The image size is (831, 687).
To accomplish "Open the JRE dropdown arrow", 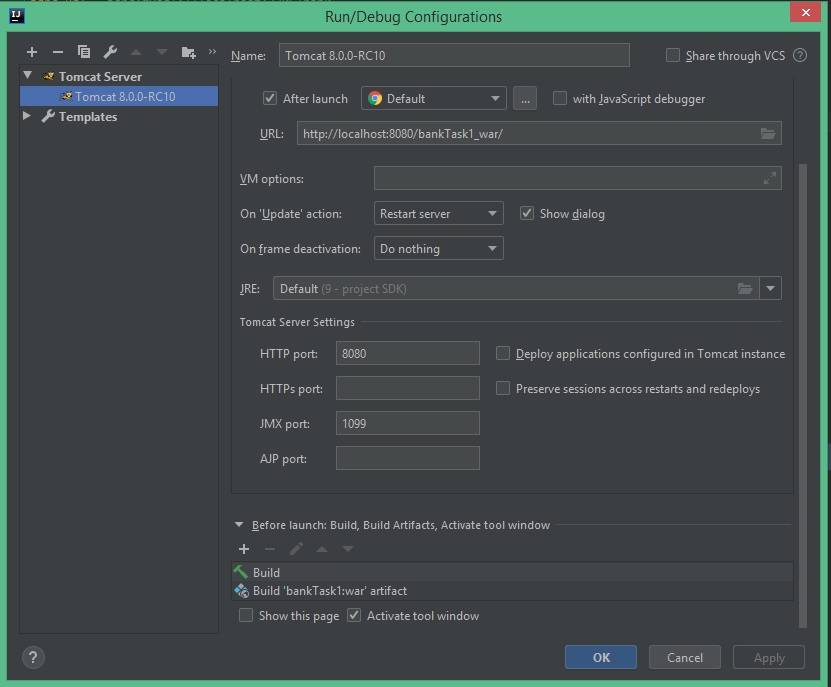I will 770,288.
